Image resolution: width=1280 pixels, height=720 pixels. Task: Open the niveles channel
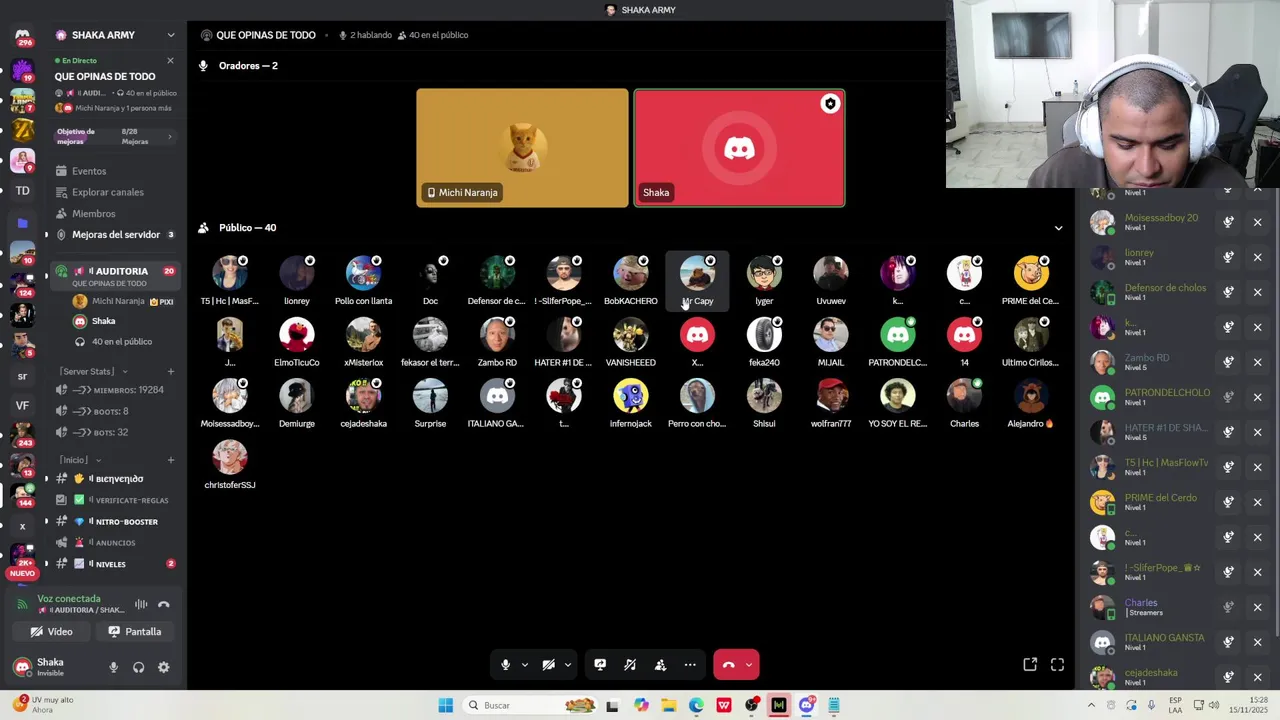click(x=115, y=564)
